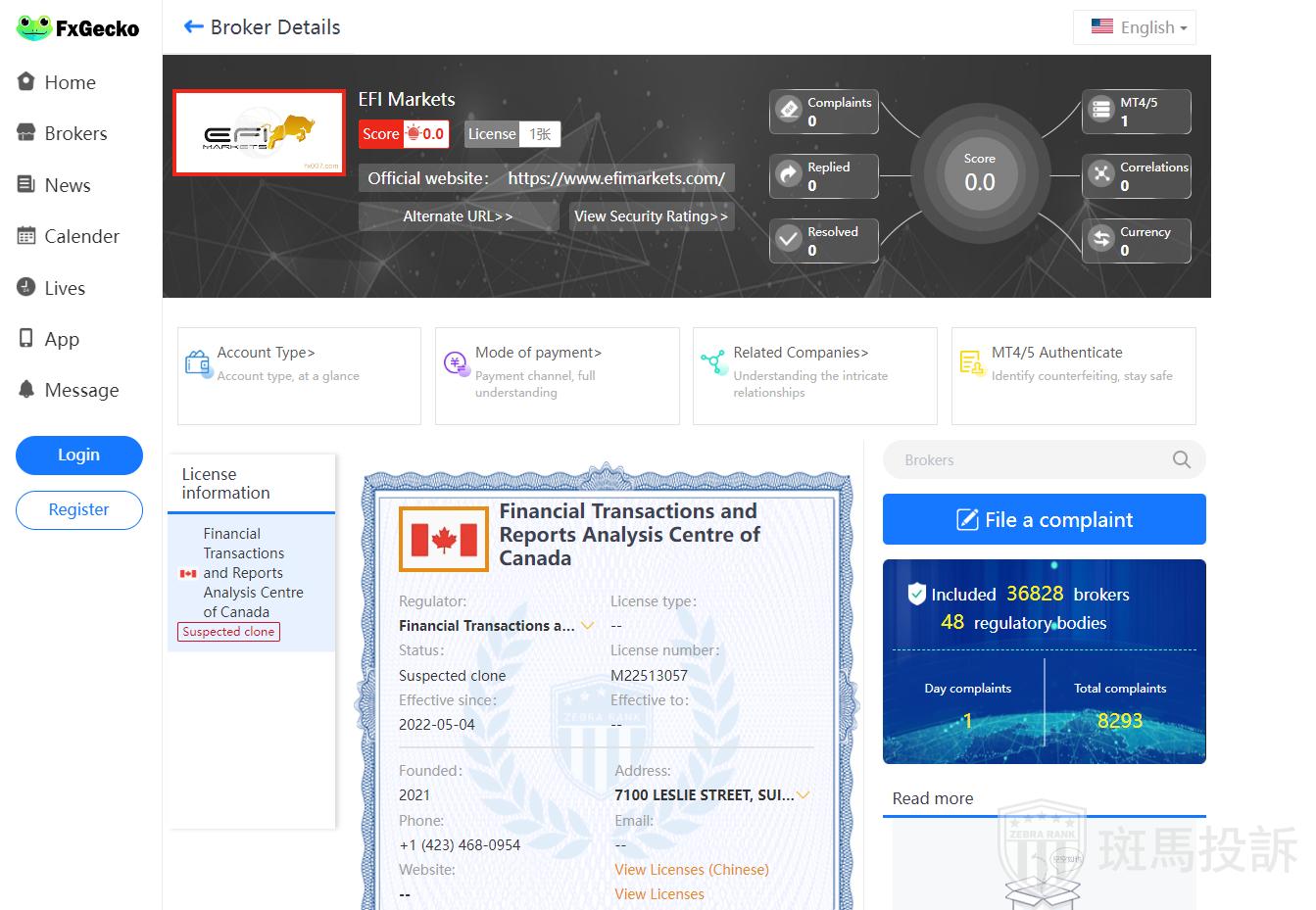Click the MT4/5 server icon
The width and height of the screenshot is (1316, 910).
pos(1101,110)
